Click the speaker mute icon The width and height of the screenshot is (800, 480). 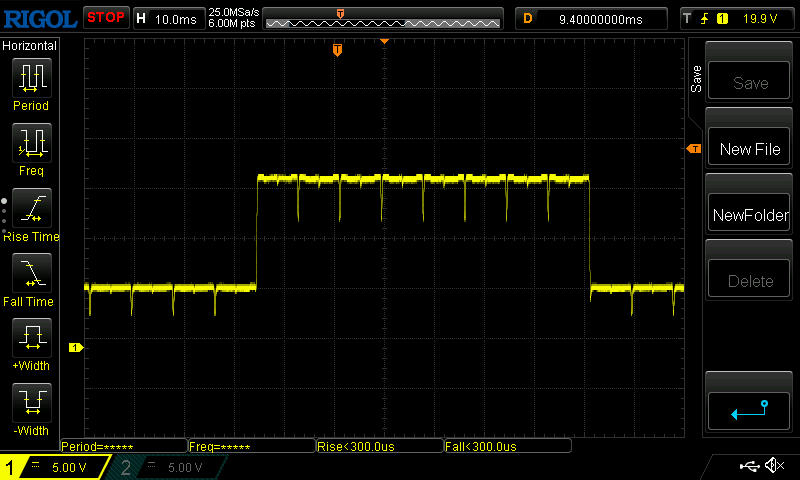773,466
